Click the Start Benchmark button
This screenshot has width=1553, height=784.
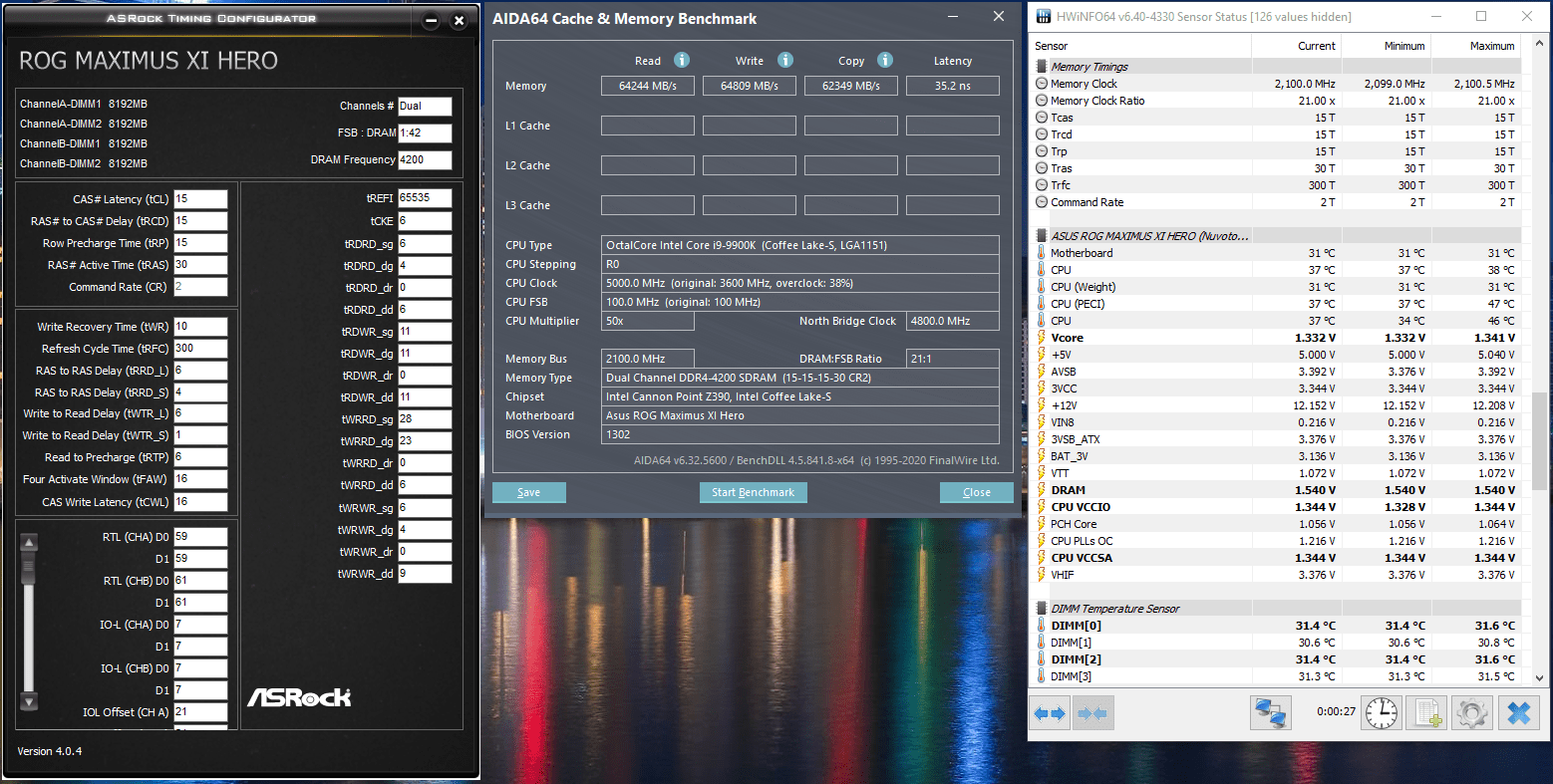coord(753,492)
